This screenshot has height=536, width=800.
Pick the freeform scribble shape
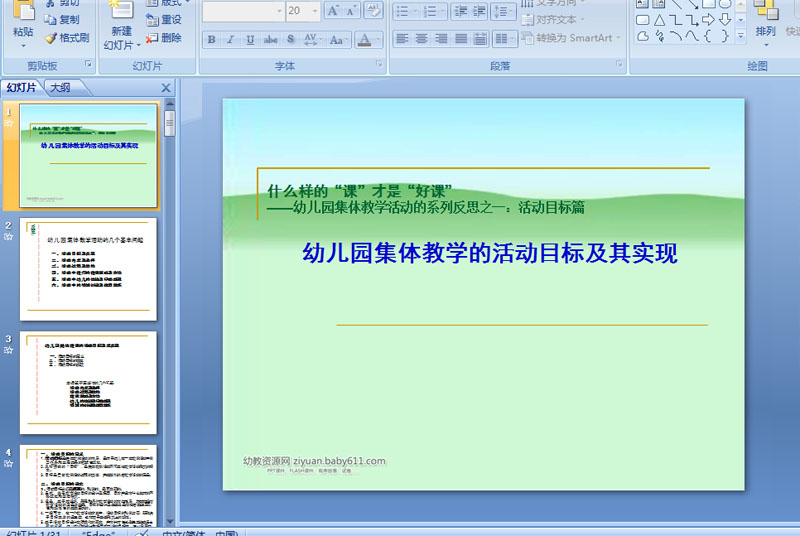(x=660, y=36)
